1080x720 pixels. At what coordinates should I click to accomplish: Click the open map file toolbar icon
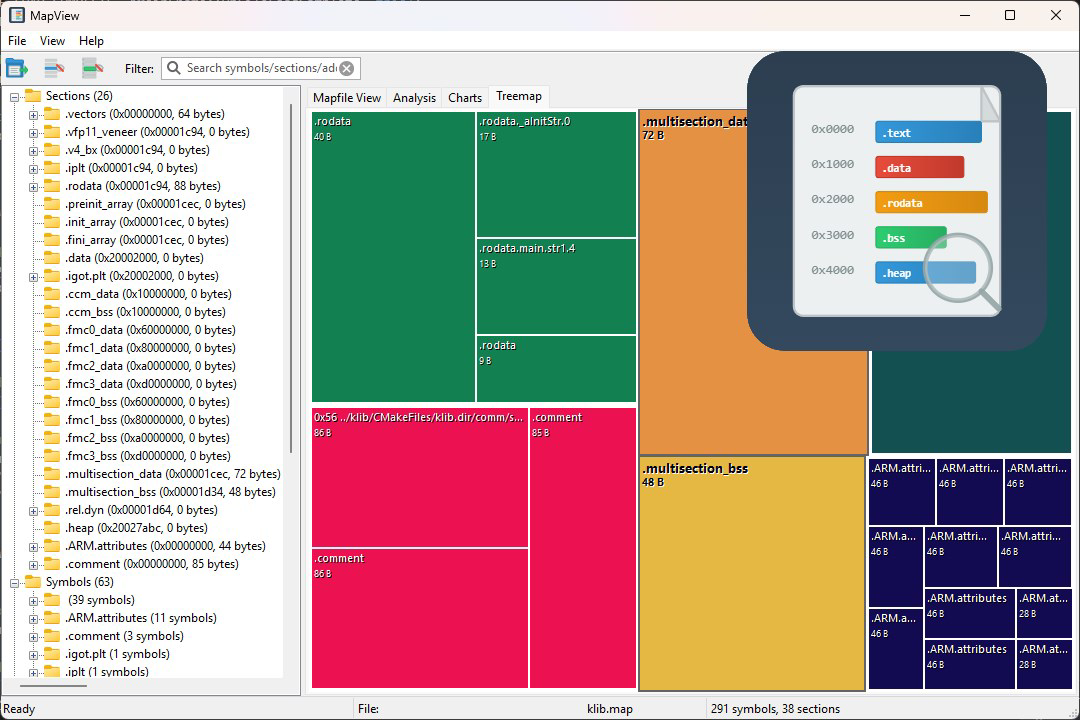coord(17,68)
